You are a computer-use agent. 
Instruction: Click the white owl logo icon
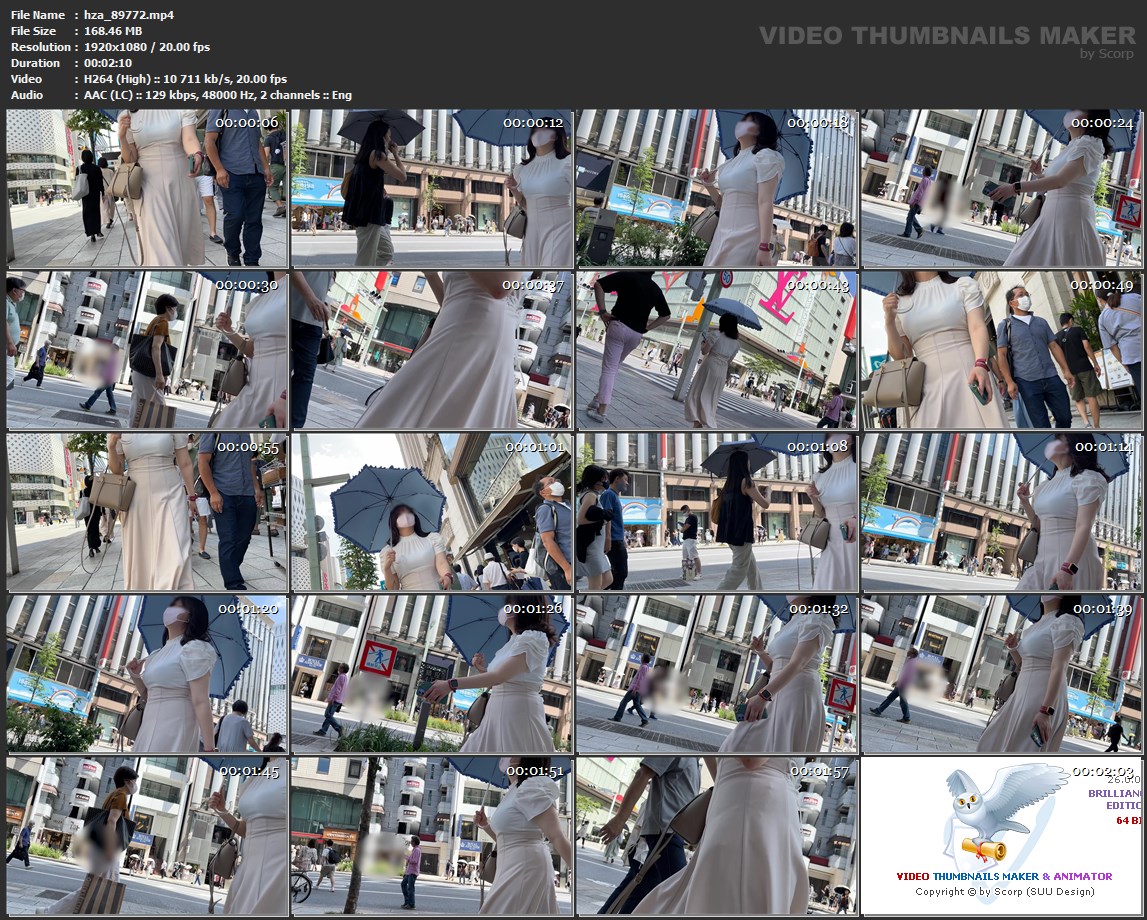coord(990,815)
